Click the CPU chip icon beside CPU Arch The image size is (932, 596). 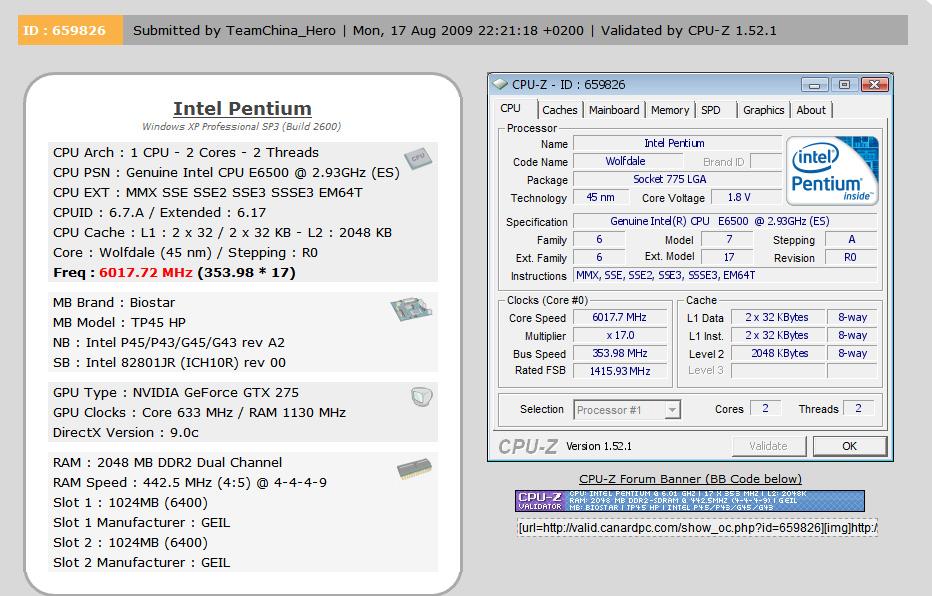pyautogui.click(x=418, y=158)
